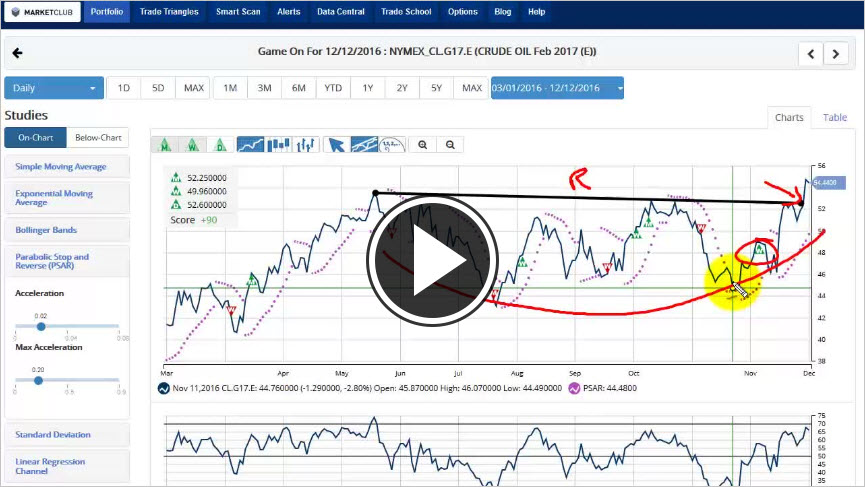Select the trend line drawing tool
Screen dimensions: 865x487
pyautogui.click(x=365, y=145)
